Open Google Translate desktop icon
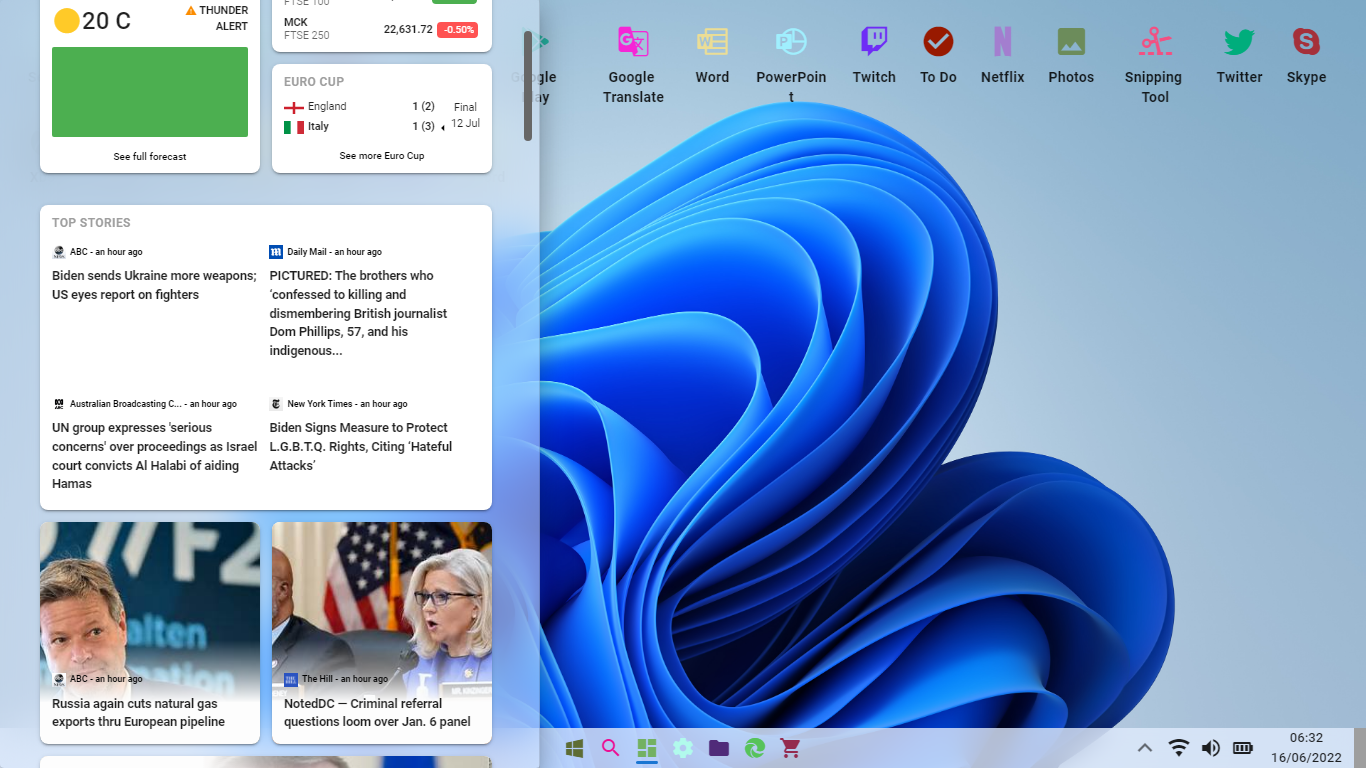The image size is (1366, 768). [633, 65]
